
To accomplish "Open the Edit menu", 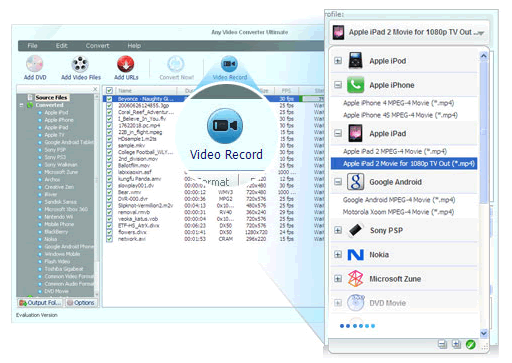I will click(x=62, y=46).
